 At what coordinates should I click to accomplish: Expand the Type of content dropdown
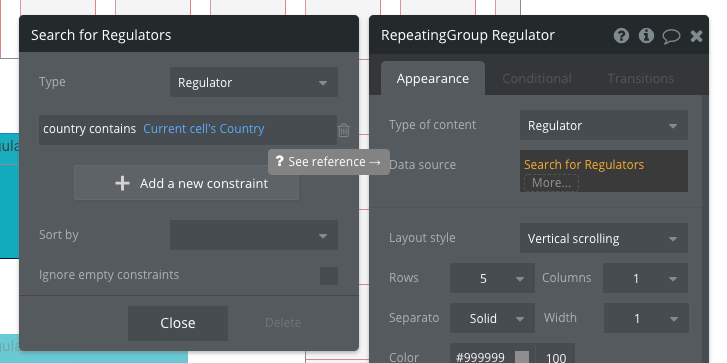604,125
